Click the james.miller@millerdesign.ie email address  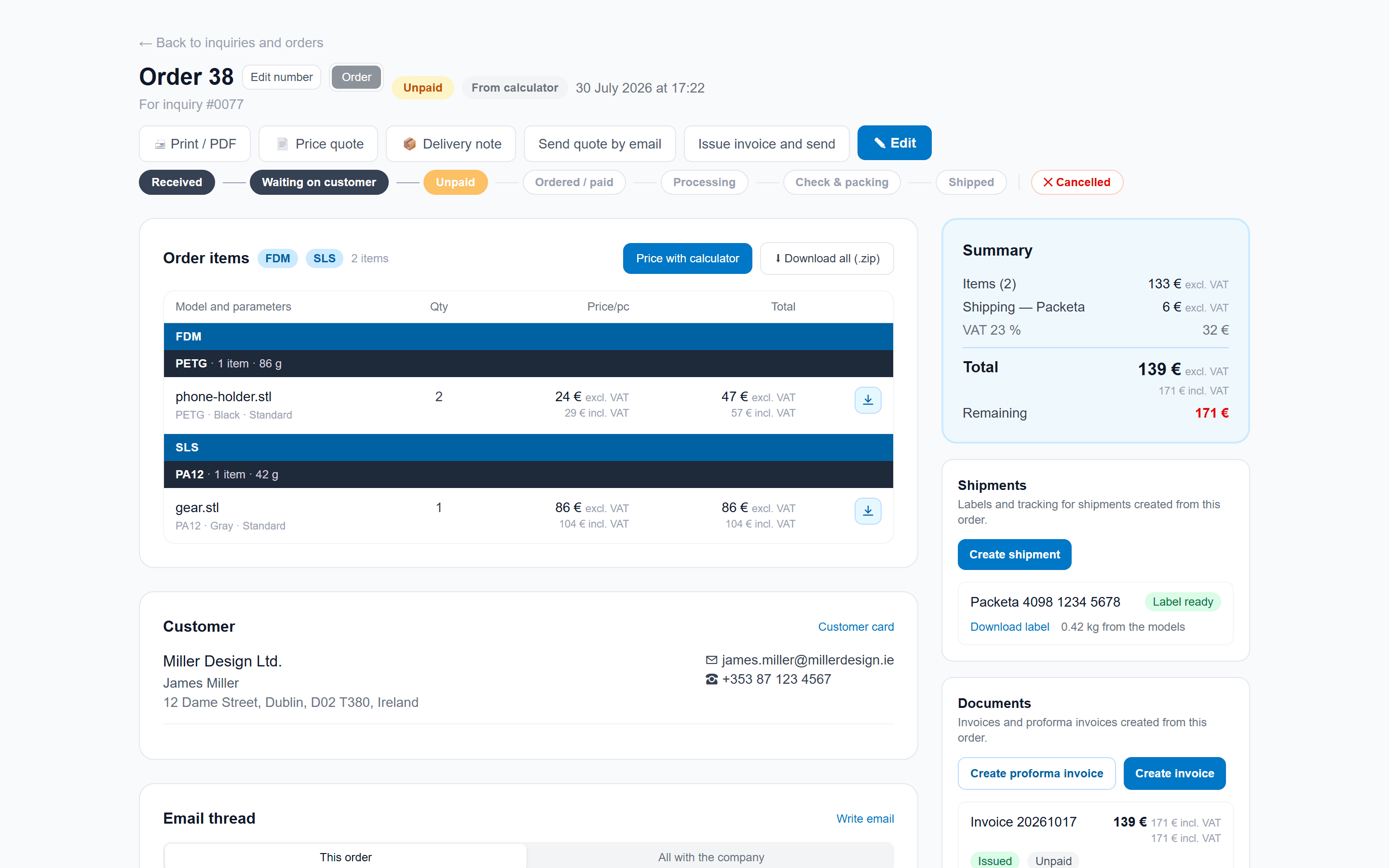tap(807, 660)
